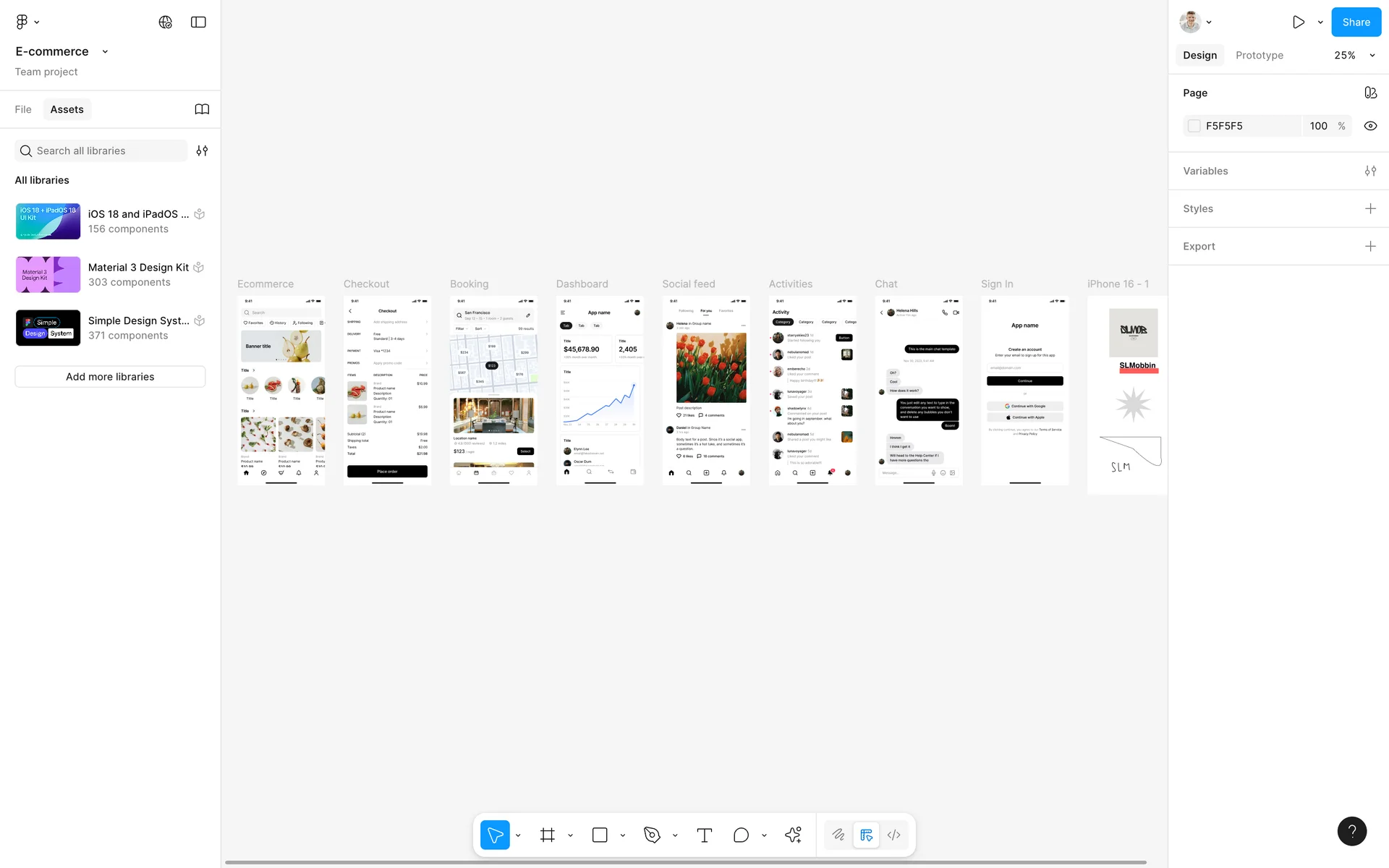Click Add more libraries button
Image resolution: width=1389 pixels, height=868 pixels.
coord(110,376)
